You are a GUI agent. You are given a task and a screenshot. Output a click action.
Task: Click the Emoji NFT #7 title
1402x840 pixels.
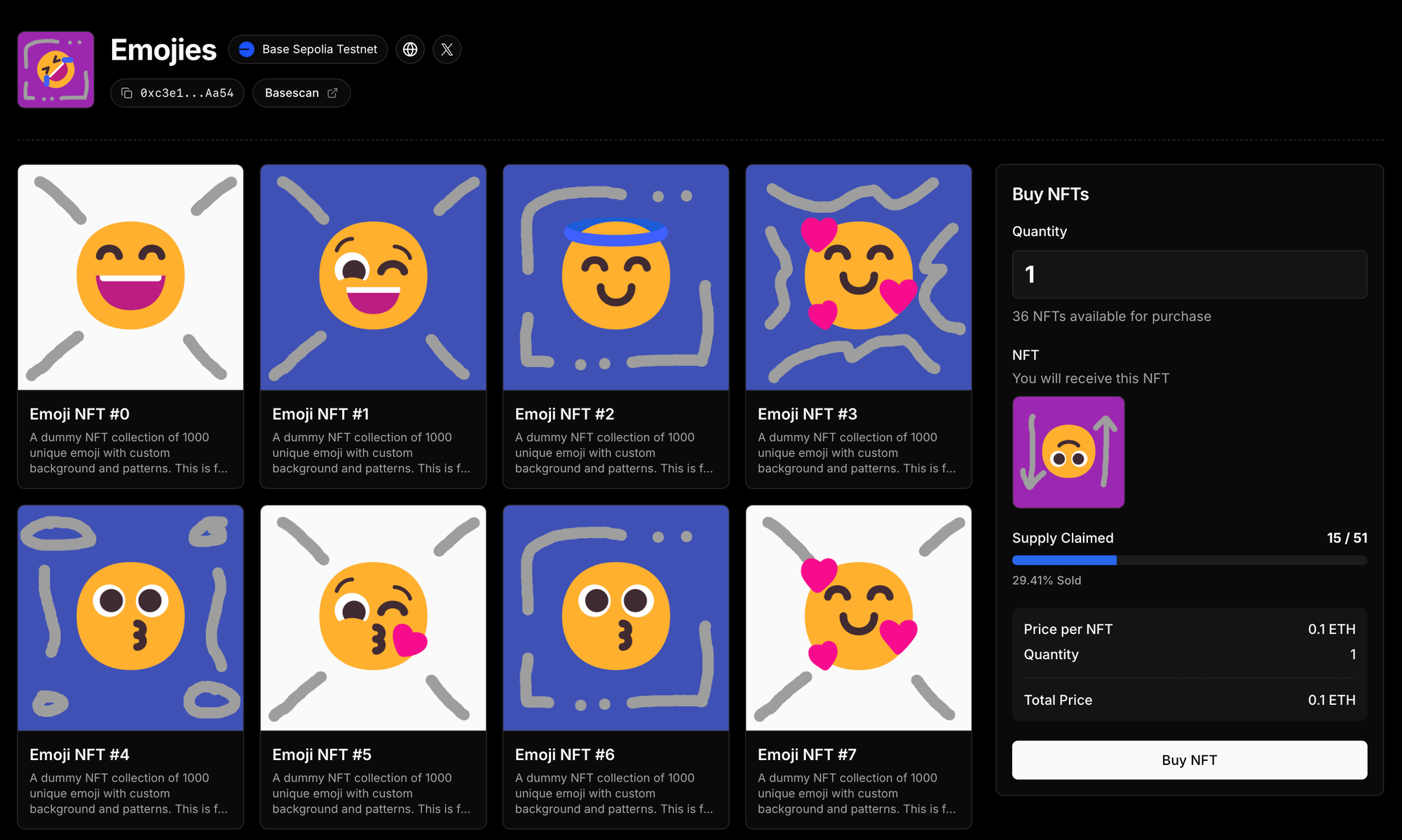point(807,755)
